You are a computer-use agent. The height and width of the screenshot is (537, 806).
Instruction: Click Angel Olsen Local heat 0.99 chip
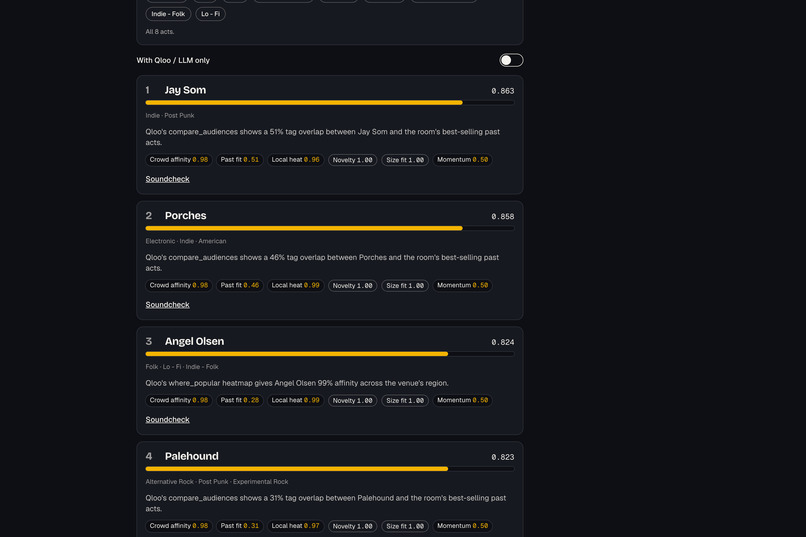[x=296, y=400]
